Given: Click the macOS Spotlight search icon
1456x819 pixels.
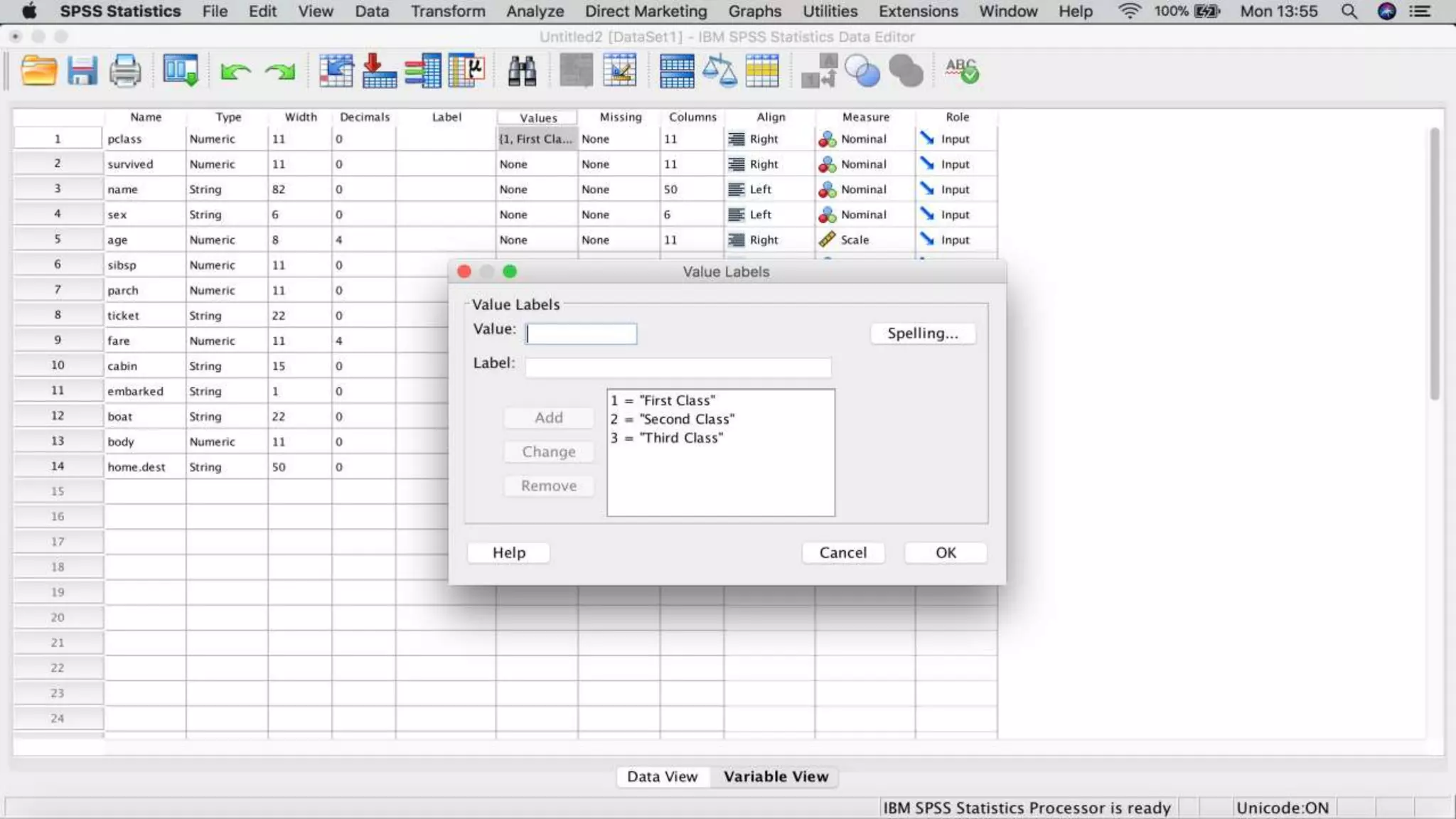Looking at the screenshot, I should [x=1349, y=11].
